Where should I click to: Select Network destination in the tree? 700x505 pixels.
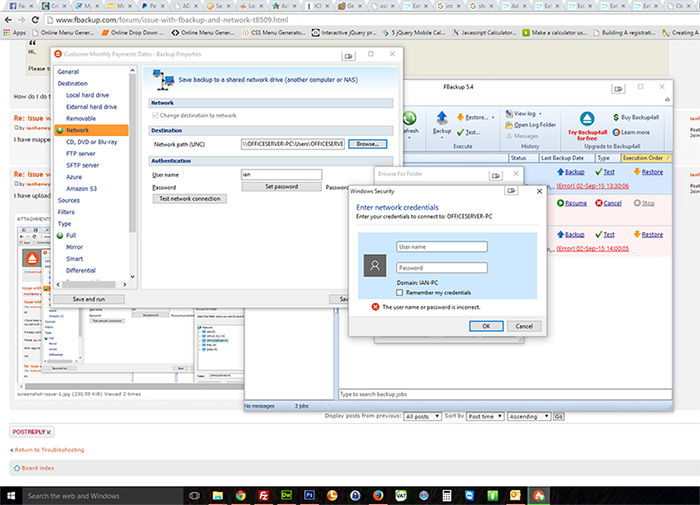click(x=92, y=130)
